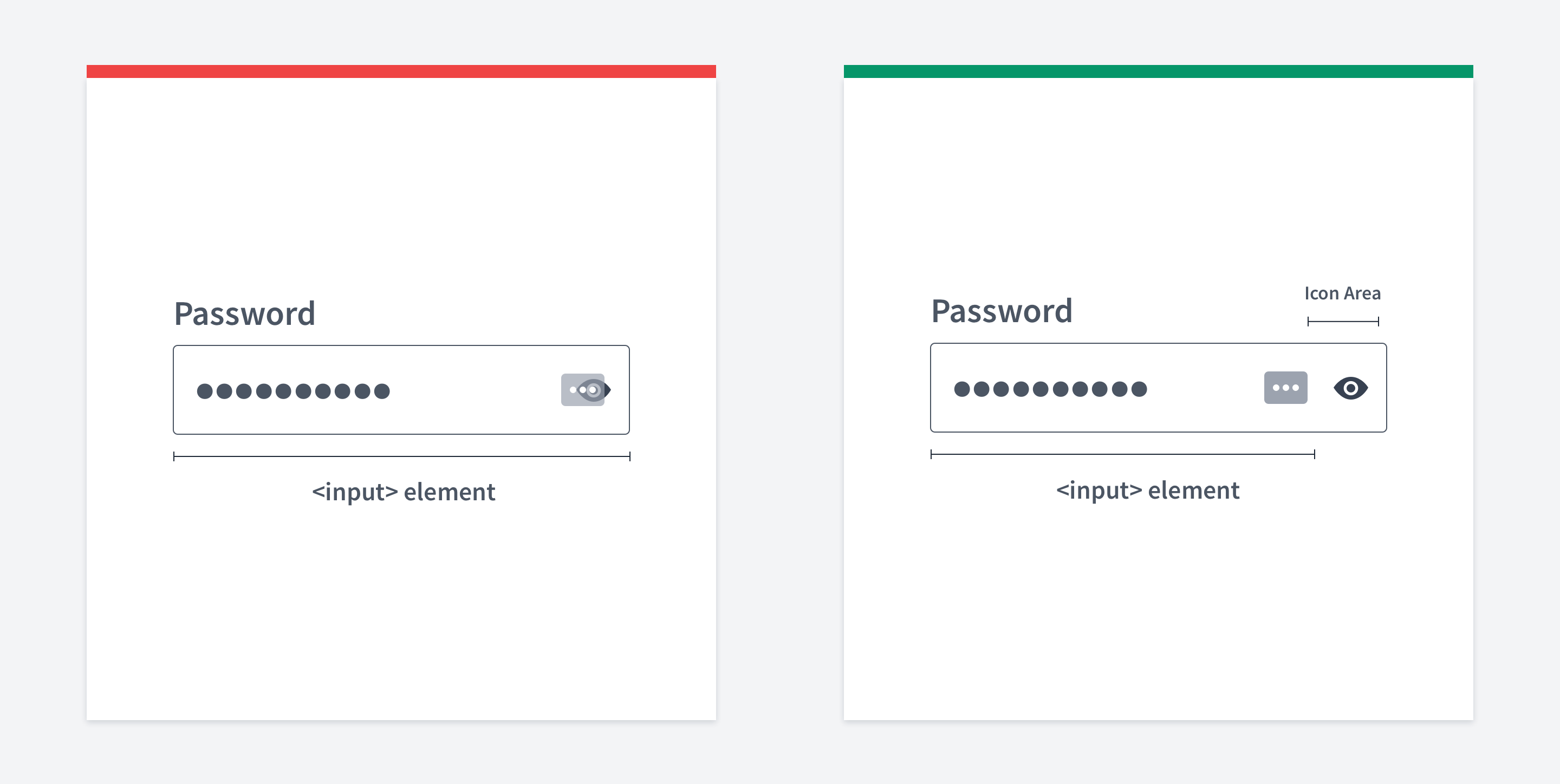Click the left <input> element caption

[404, 492]
